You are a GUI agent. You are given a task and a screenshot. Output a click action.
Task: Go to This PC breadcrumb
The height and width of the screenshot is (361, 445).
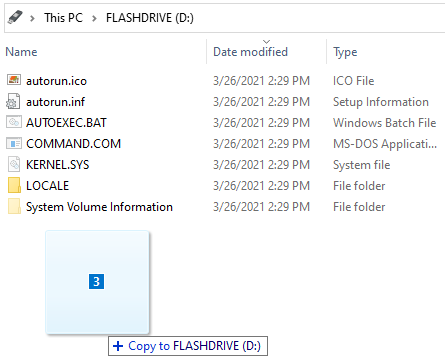pos(63,18)
